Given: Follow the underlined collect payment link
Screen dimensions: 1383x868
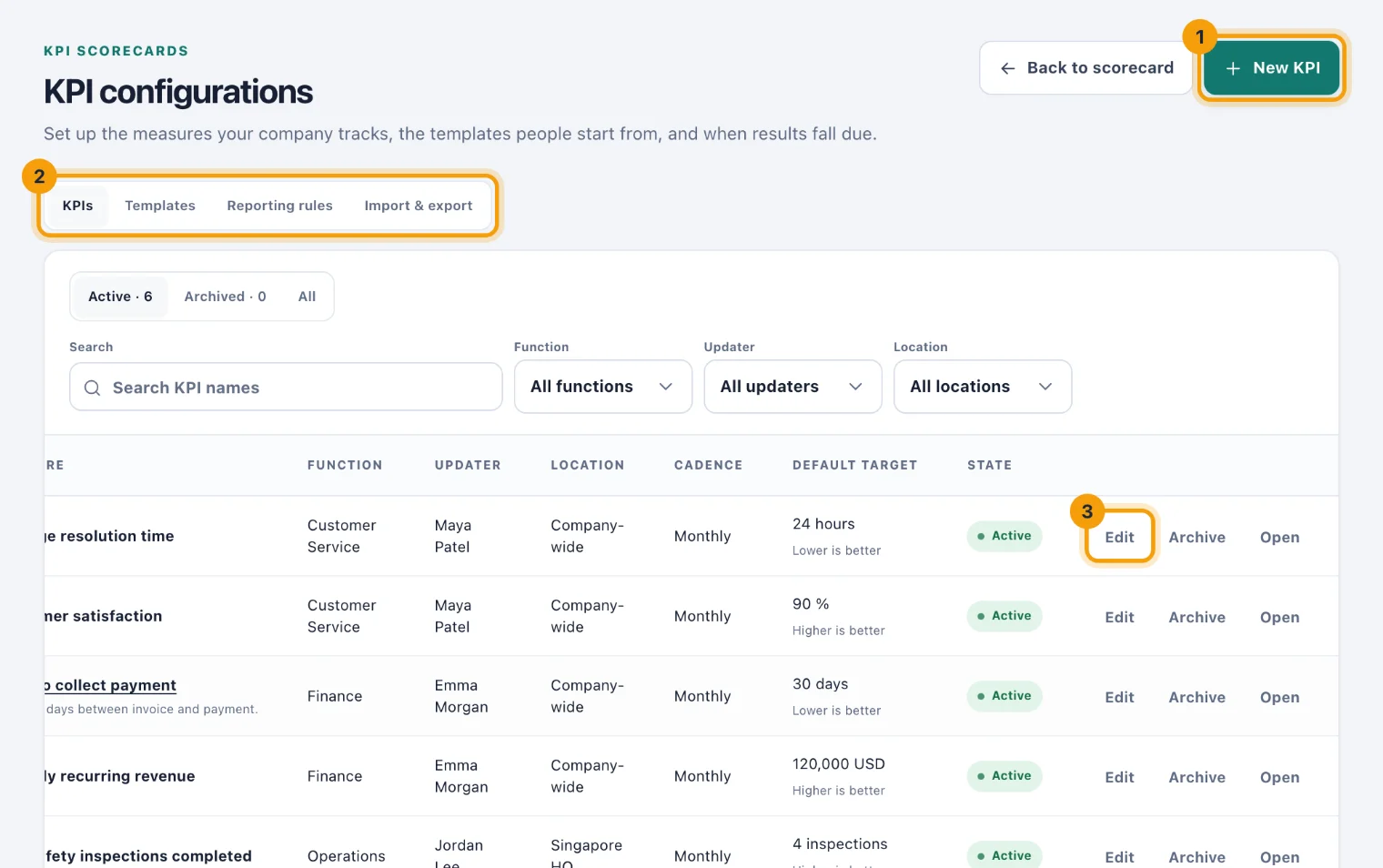Looking at the screenshot, I should tap(110, 685).
